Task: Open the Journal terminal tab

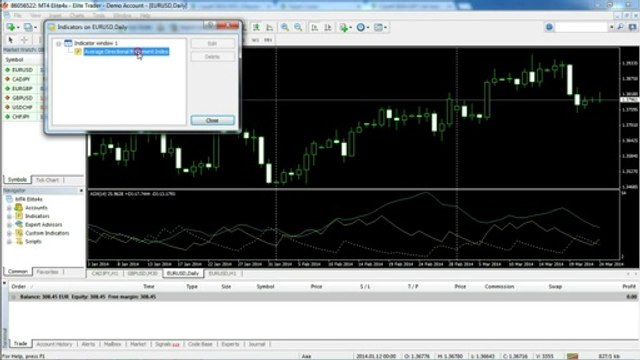Action: (257, 344)
